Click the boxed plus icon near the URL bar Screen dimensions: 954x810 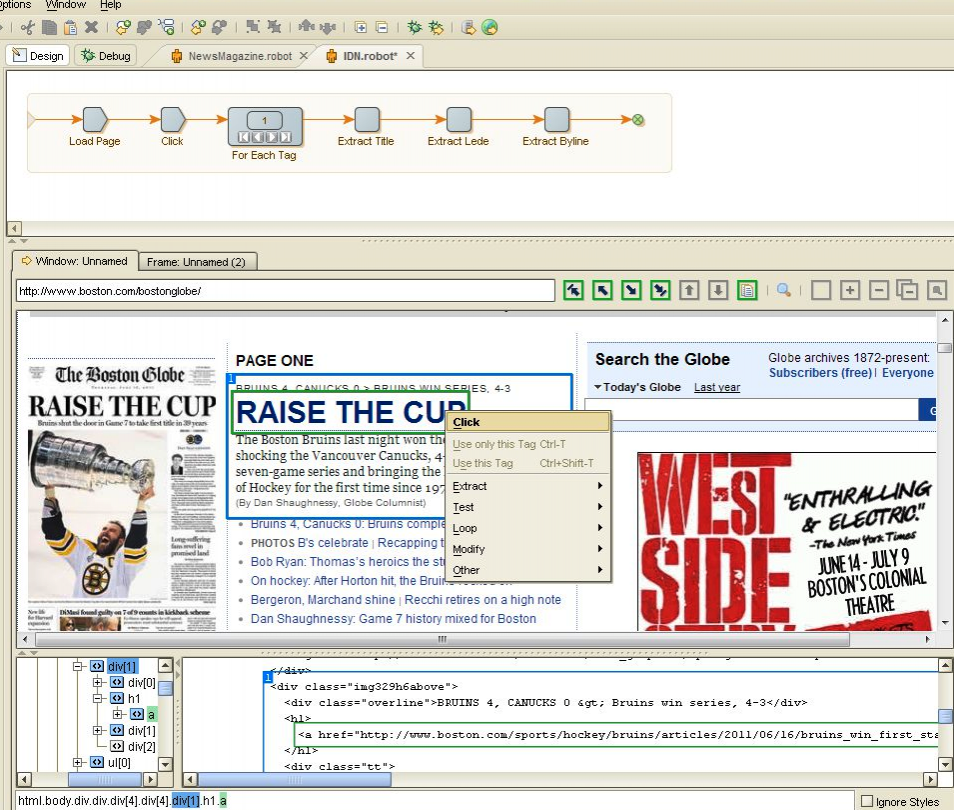(850, 290)
